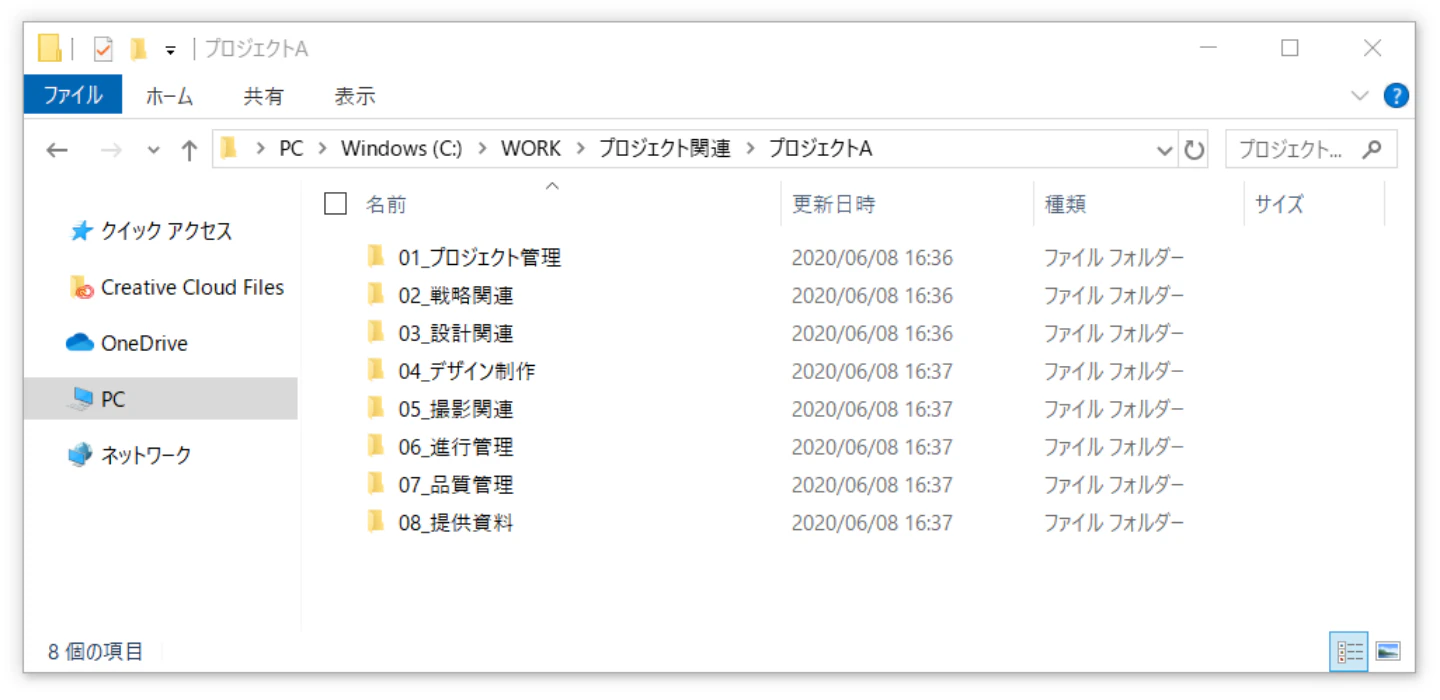Open the ファイル menu tab

[x=73, y=95]
